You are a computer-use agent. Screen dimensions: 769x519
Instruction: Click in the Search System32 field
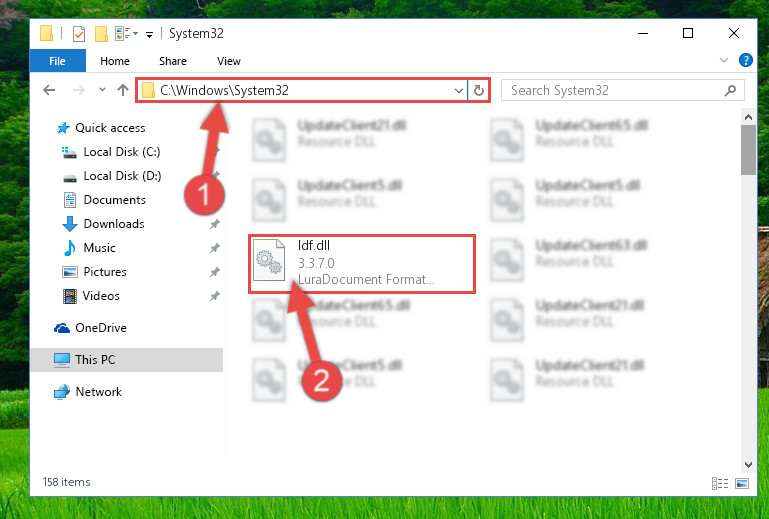[614, 90]
